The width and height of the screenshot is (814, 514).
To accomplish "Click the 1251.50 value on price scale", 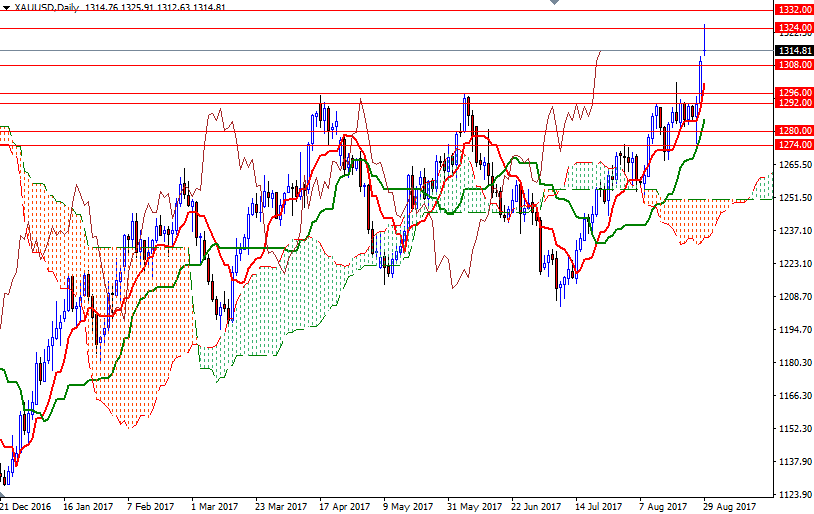I will coord(793,198).
